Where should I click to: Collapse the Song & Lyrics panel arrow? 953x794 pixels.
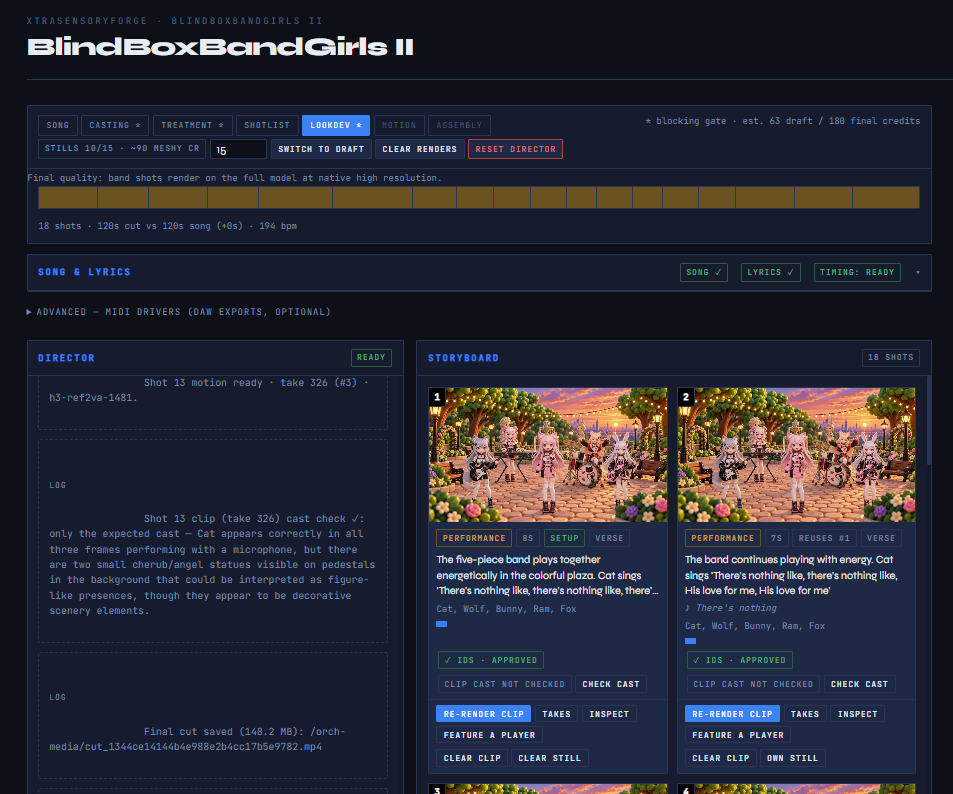tap(918, 272)
